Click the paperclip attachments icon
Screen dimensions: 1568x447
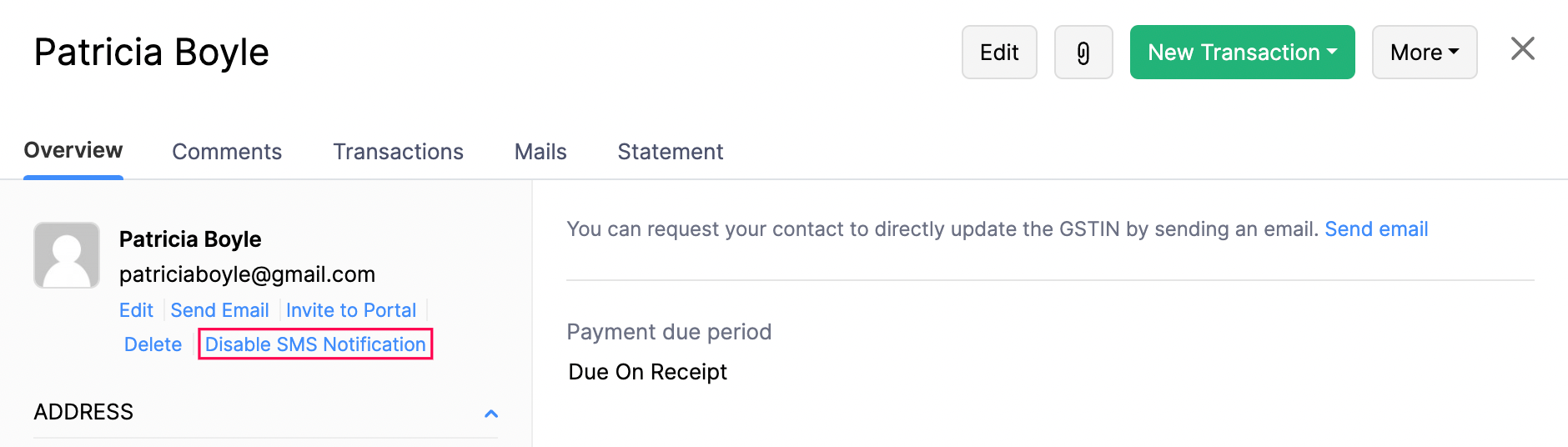pos(1083,53)
